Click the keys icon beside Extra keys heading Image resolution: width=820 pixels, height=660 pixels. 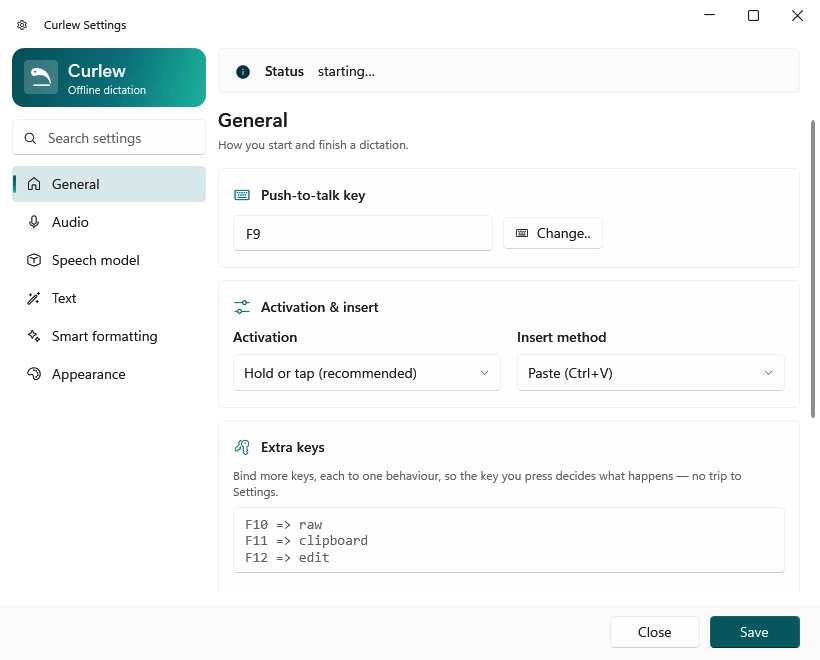pos(242,447)
